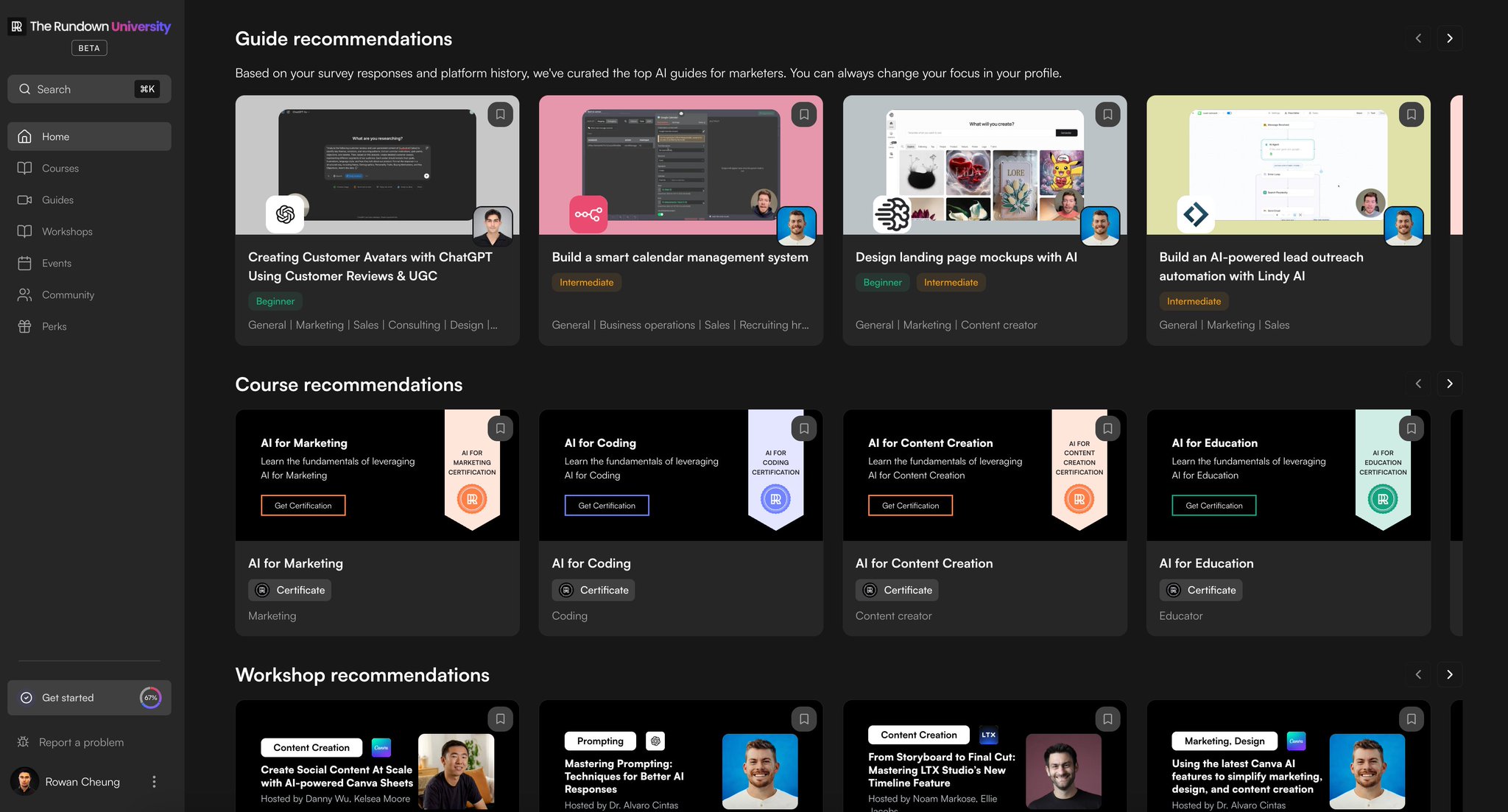Screen dimensions: 1508x812
Task: Bookmark the Design landing page mockups guide
Action: point(1107,114)
